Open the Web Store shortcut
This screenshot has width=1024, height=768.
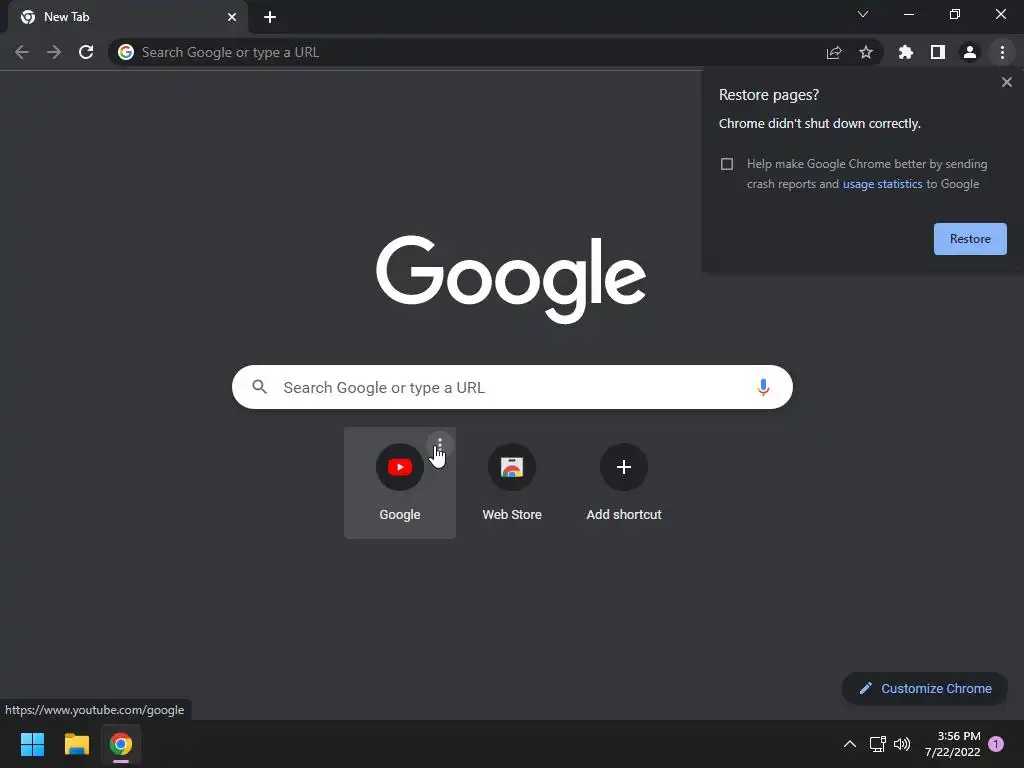pyautogui.click(x=512, y=483)
